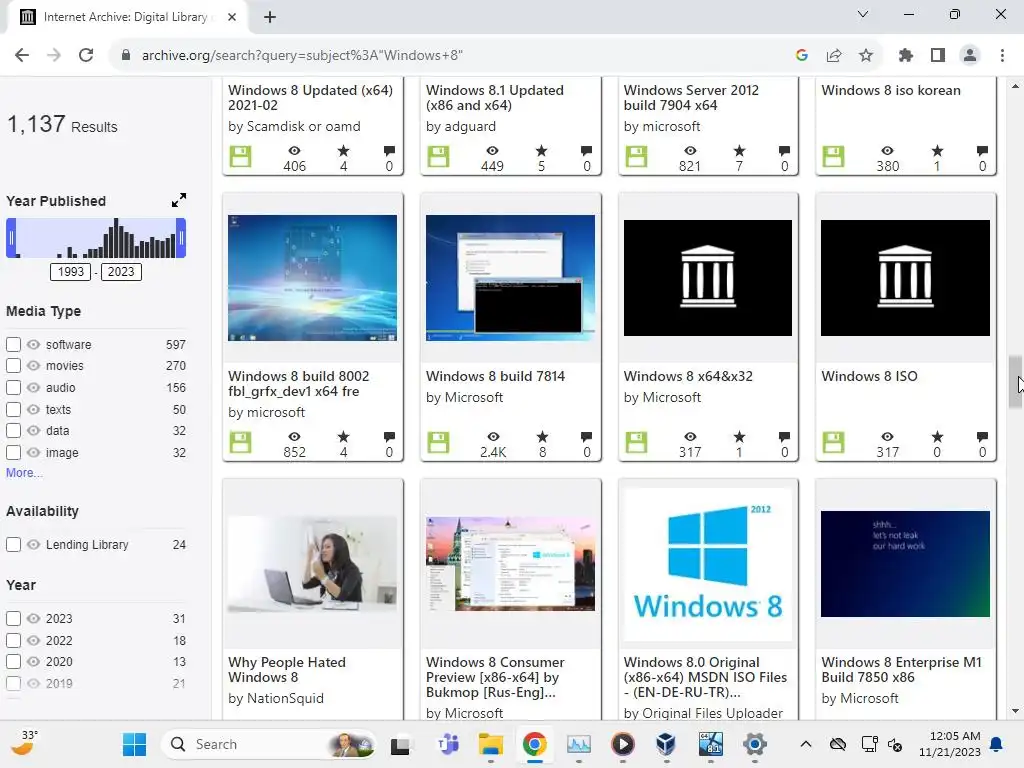Click the 2023 end year field
The width and height of the screenshot is (1024, 768).
point(121,272)
